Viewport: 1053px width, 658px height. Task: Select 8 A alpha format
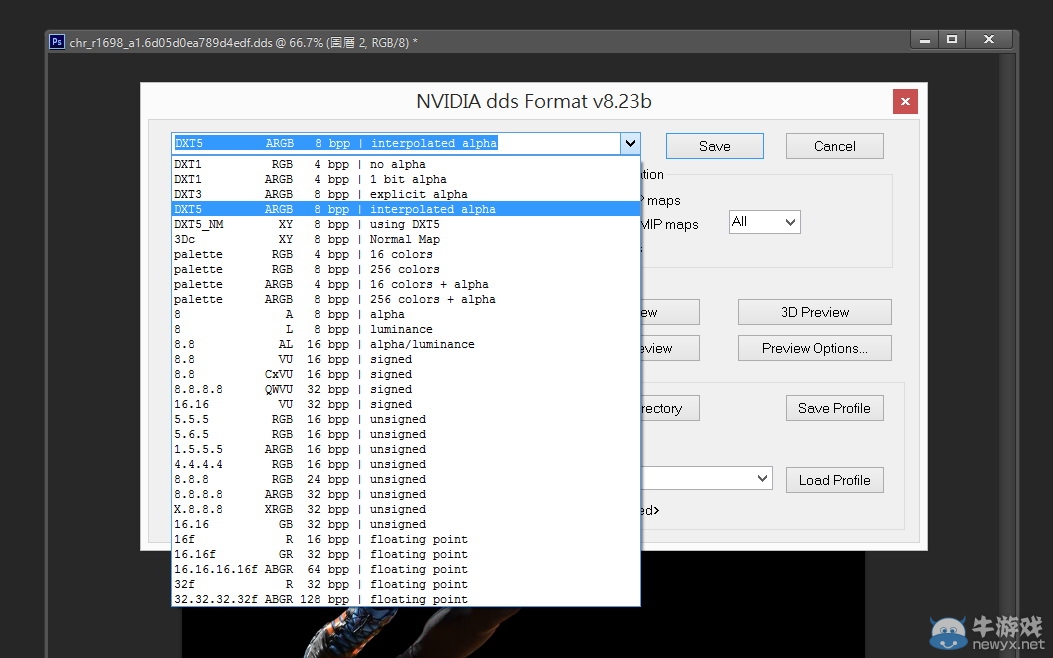[406, 314]
